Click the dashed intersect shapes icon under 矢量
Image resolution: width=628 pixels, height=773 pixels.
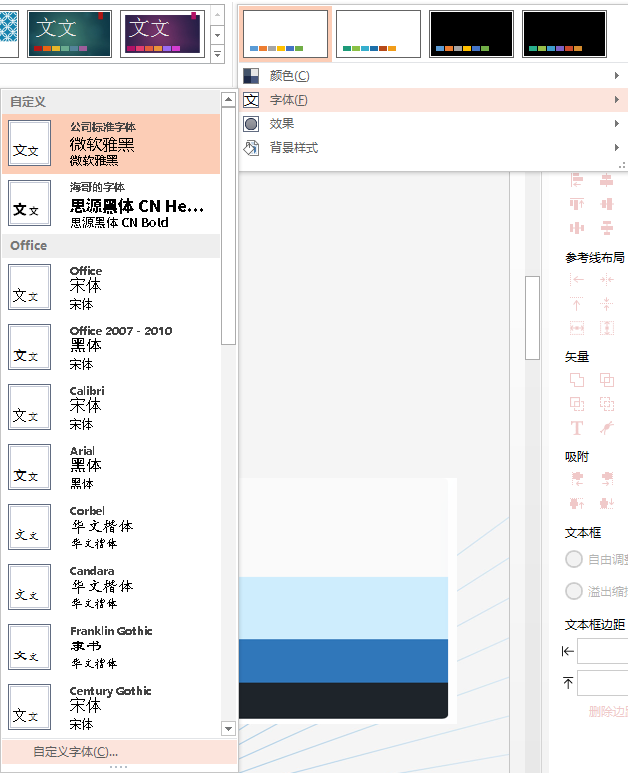(x=607, y=404)
